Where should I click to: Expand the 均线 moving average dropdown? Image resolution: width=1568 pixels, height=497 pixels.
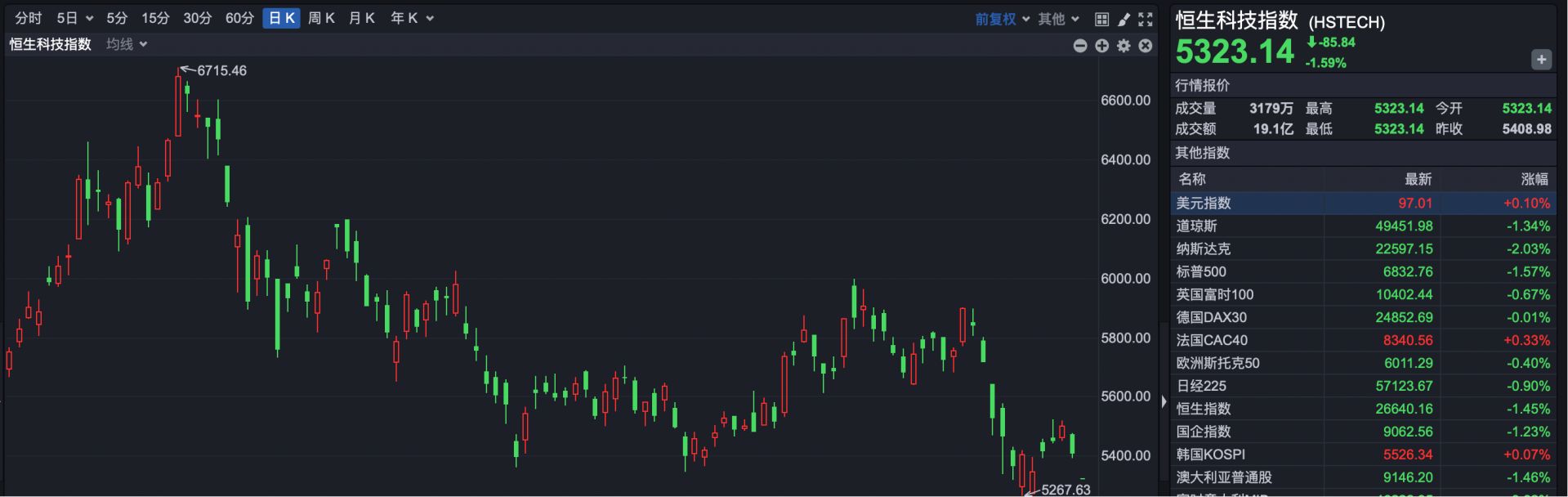(127, 44)
